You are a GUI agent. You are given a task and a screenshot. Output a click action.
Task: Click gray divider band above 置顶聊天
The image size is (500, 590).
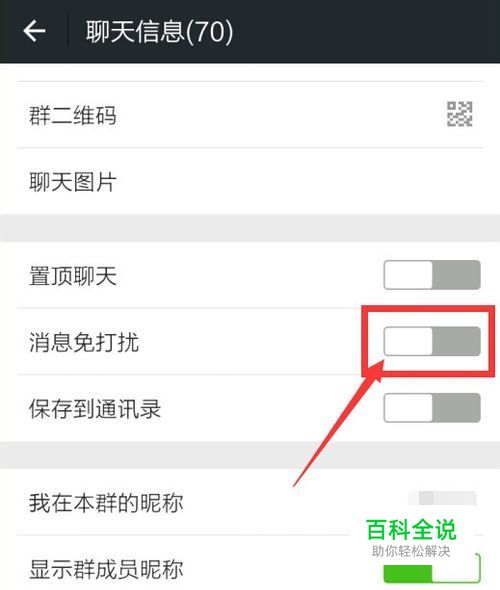250,228
